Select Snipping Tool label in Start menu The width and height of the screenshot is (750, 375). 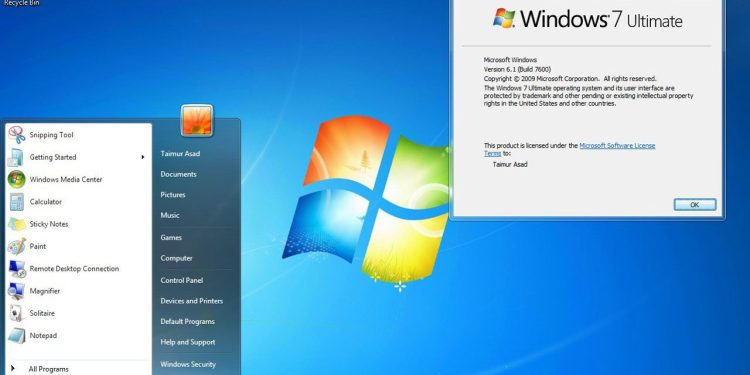52,135
